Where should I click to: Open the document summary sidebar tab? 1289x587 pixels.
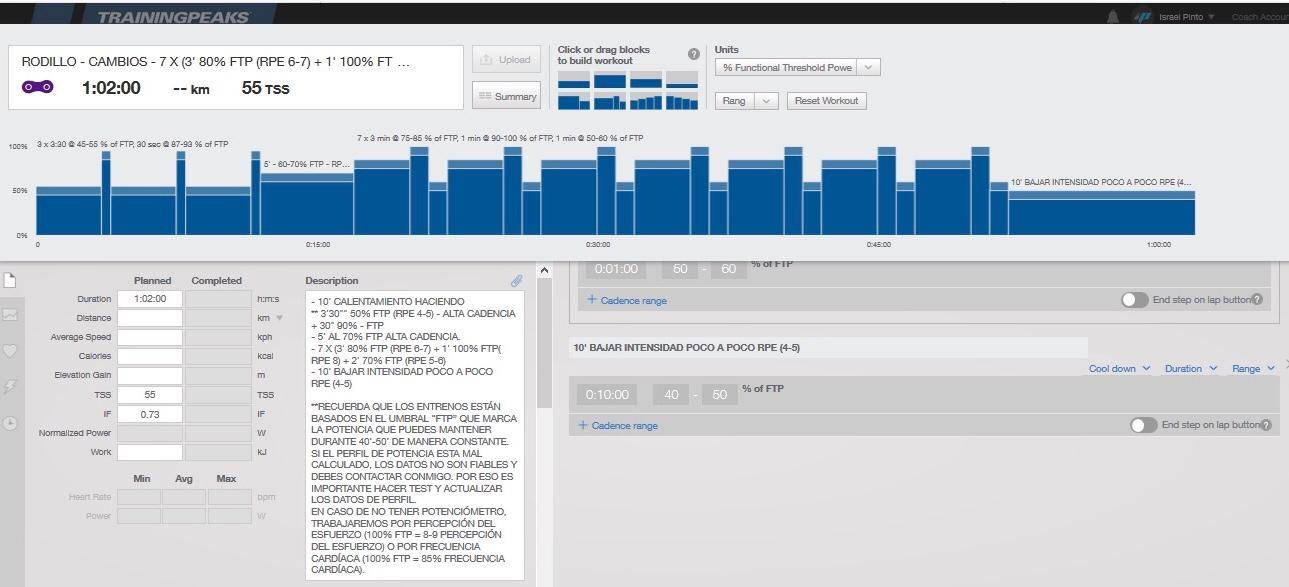pos(10,281)
